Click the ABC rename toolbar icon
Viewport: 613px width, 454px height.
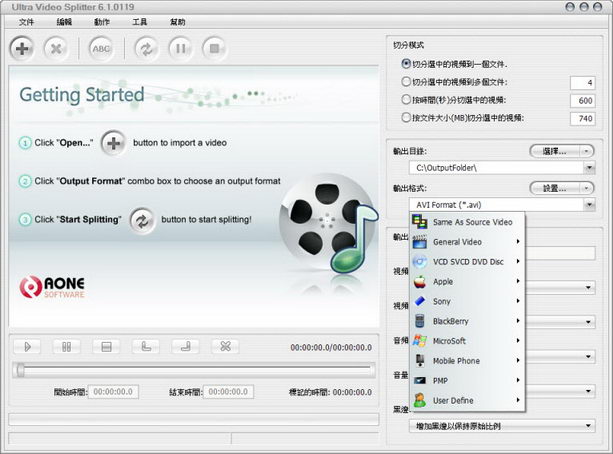(101, 47)
